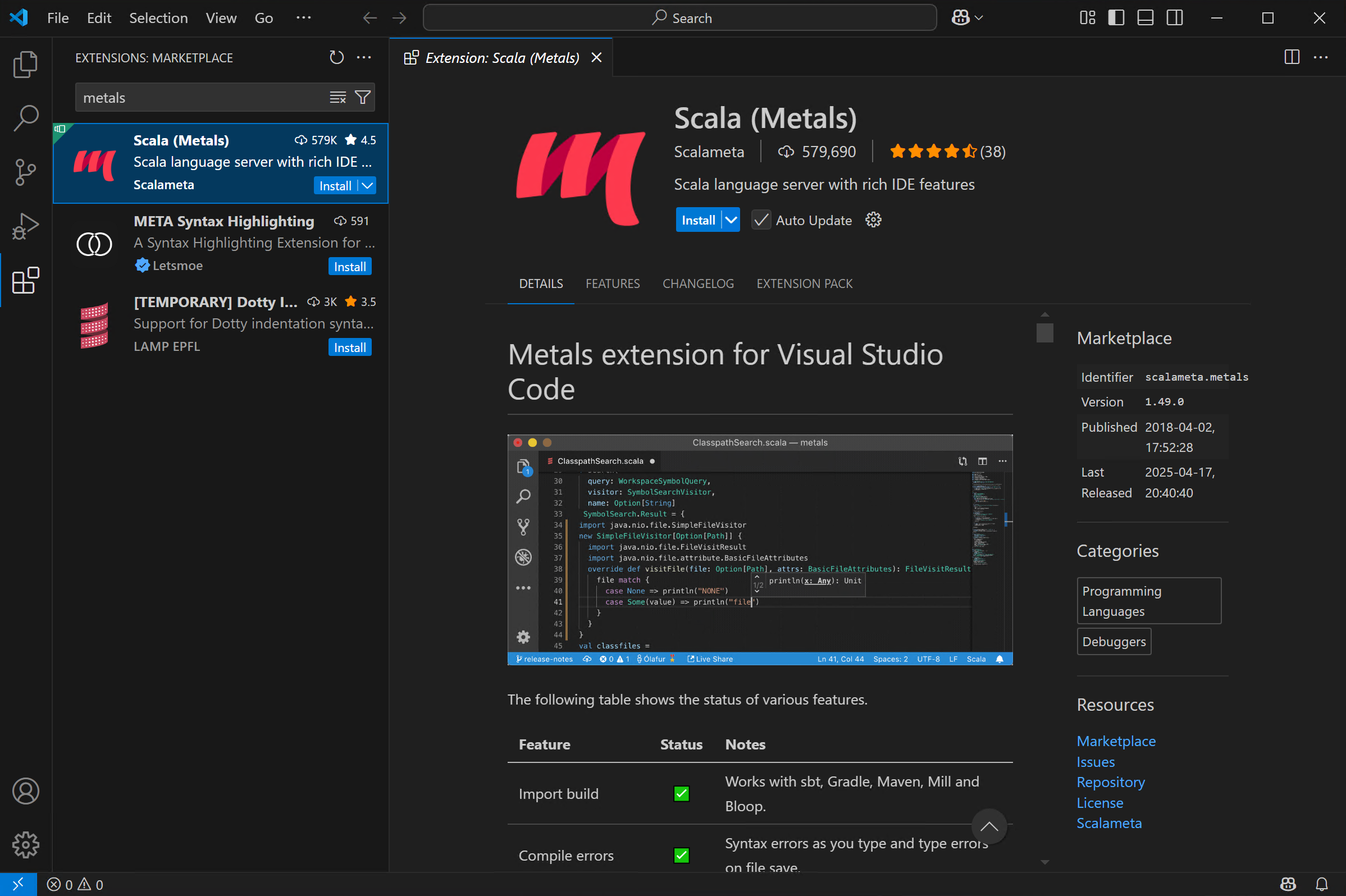The width and height of the screenshot is (1346, 896).
Task: Open the Accounts menu icon
Action: click(x=26, y=791)
